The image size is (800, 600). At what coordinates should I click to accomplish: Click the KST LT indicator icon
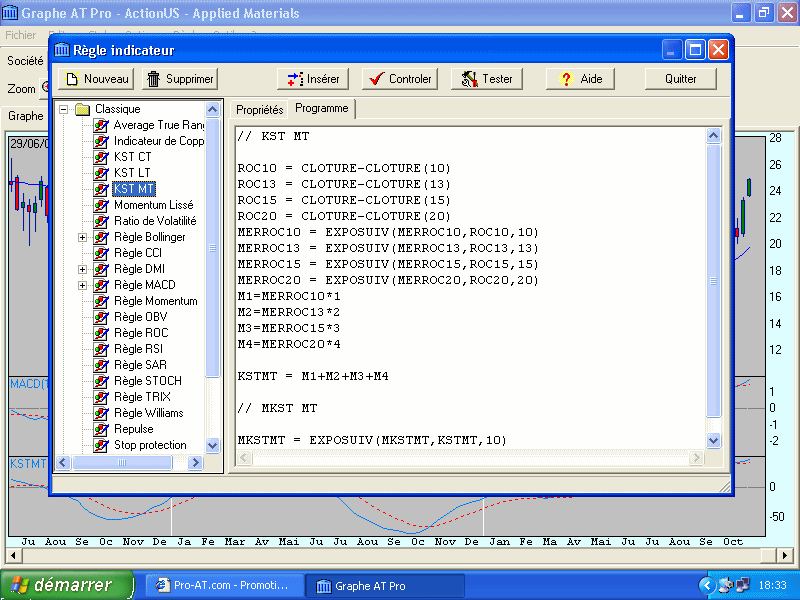tap(101, 173)
